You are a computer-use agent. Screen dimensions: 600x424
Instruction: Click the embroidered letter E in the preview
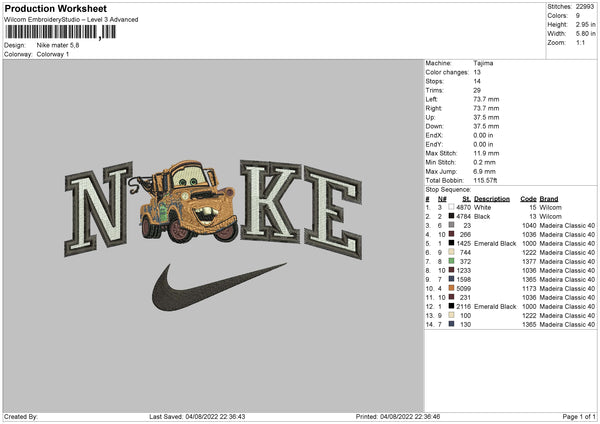(332, 212)
